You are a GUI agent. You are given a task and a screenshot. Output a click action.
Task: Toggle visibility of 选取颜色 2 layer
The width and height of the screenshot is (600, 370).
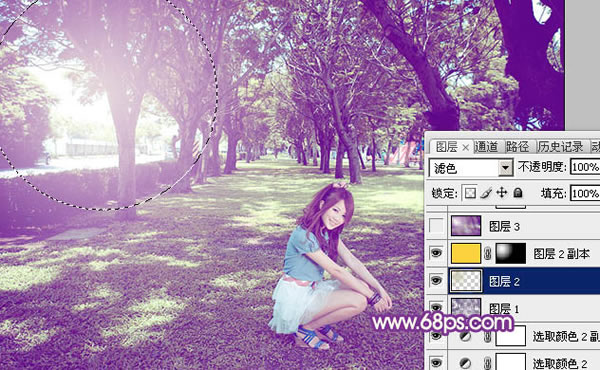(x=436, y=362)
